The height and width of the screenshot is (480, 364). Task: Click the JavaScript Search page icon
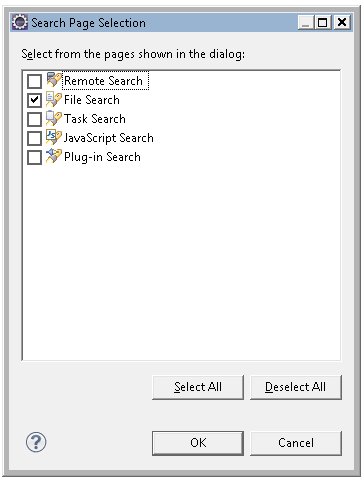[54, 137]
